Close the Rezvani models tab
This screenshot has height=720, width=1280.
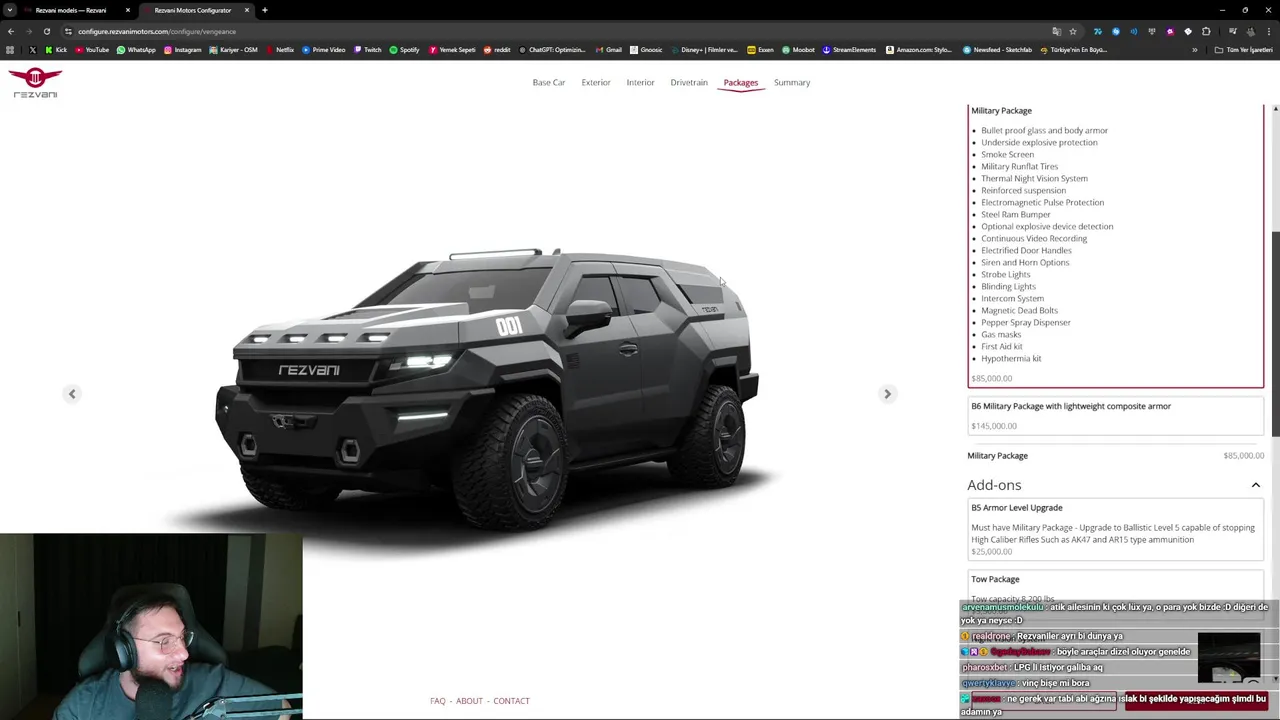(128, 10)
